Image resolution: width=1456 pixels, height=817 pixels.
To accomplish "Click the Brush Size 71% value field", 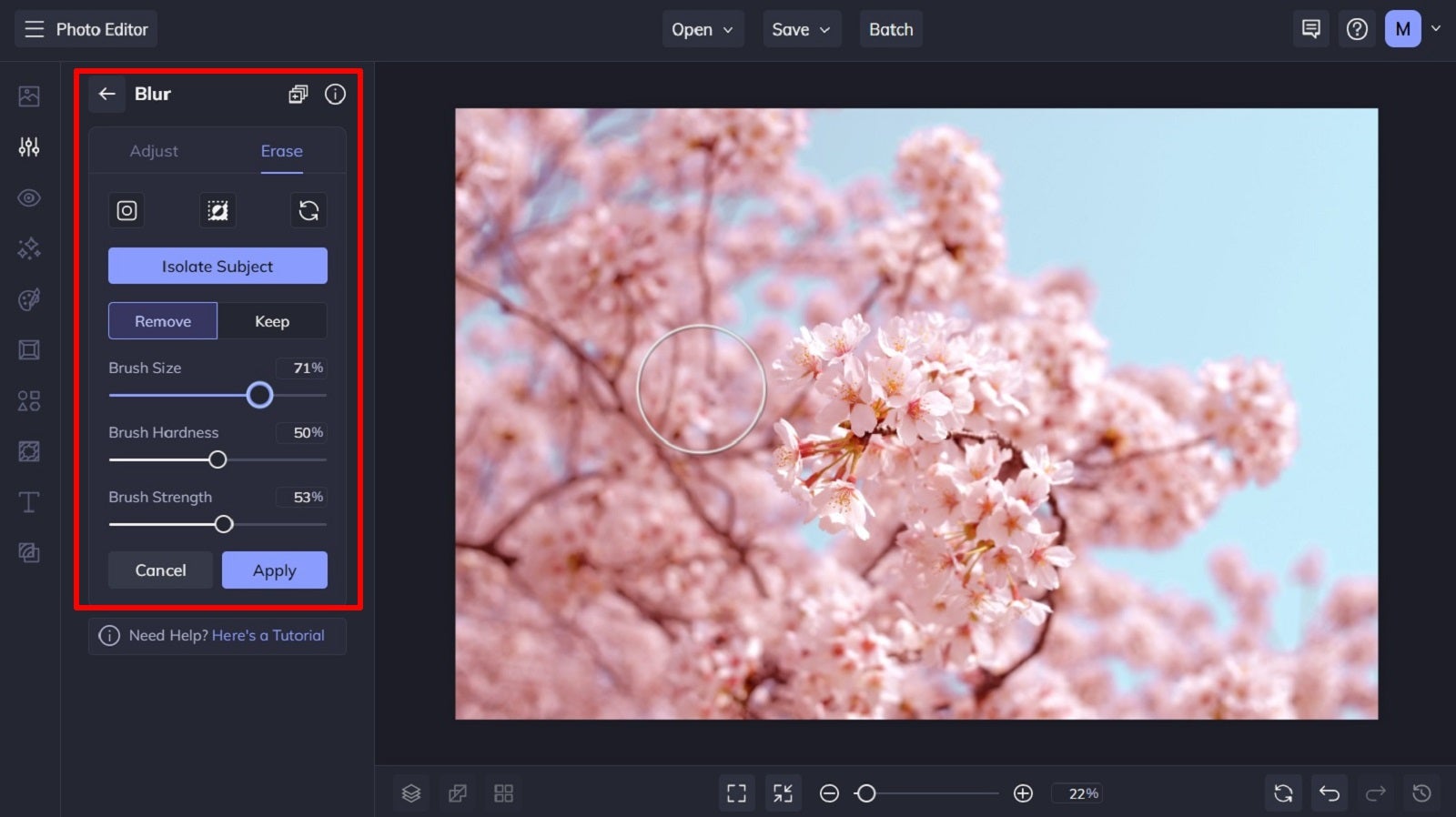I will coord(301,368).
